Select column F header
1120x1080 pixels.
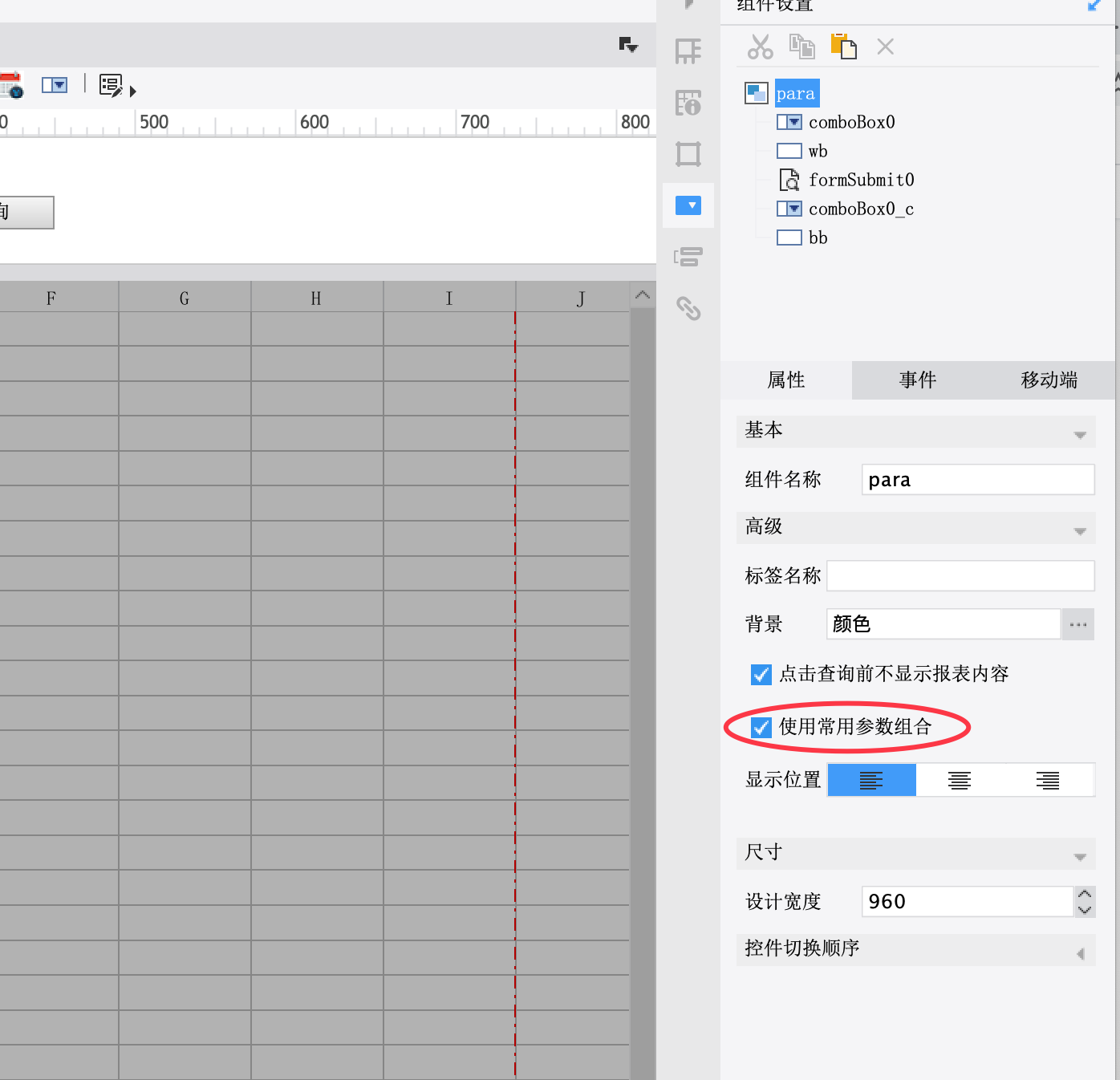tap(51, 298)
